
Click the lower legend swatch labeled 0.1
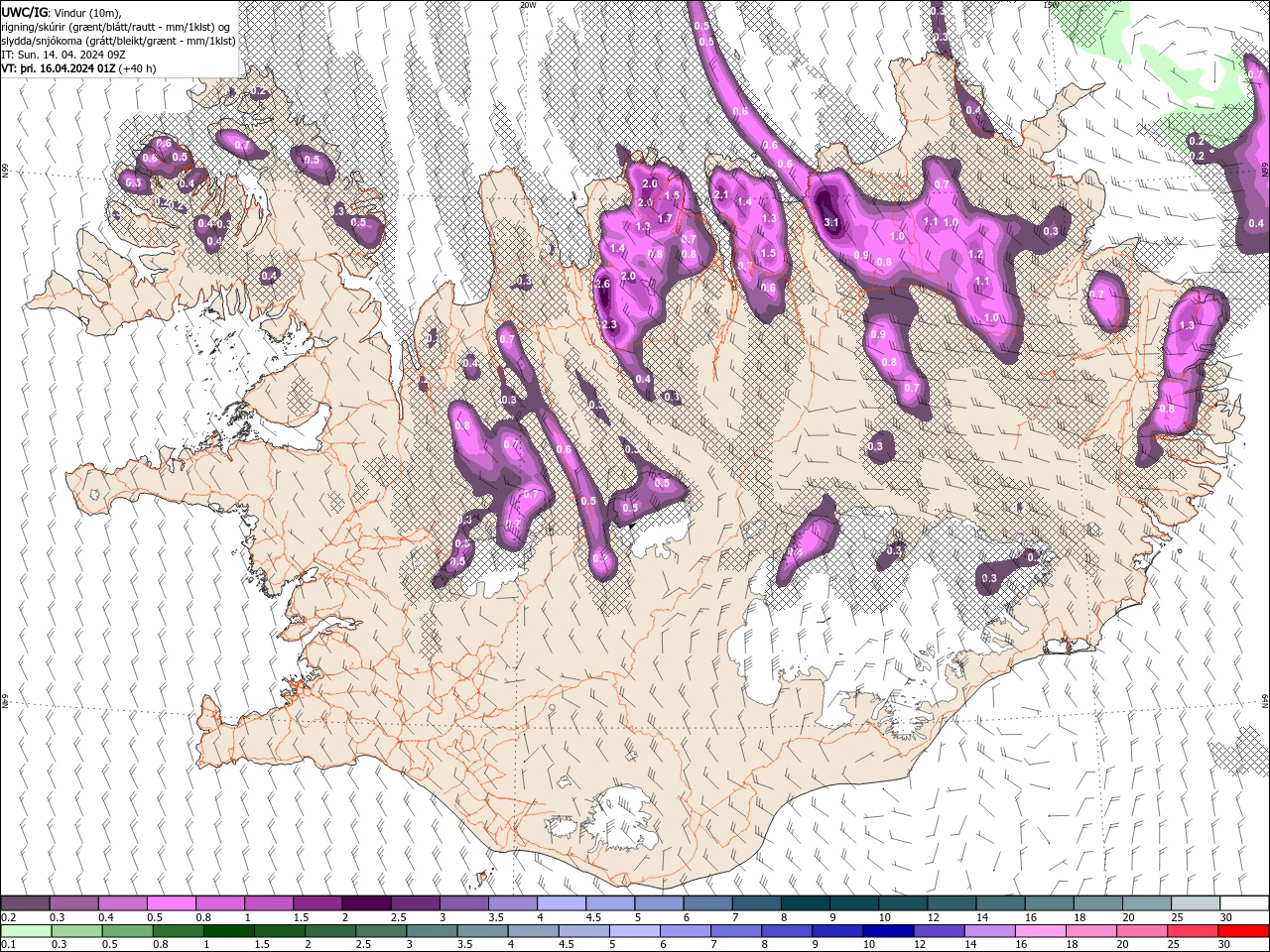point(26,931)
